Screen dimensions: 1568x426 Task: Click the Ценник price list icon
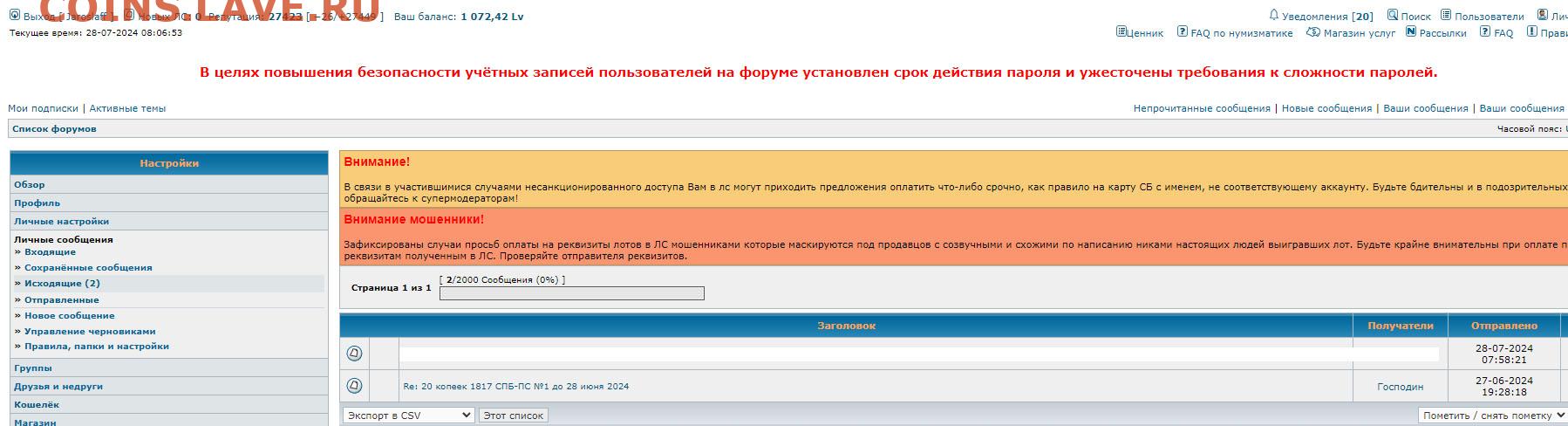(x=1121, y=32)
